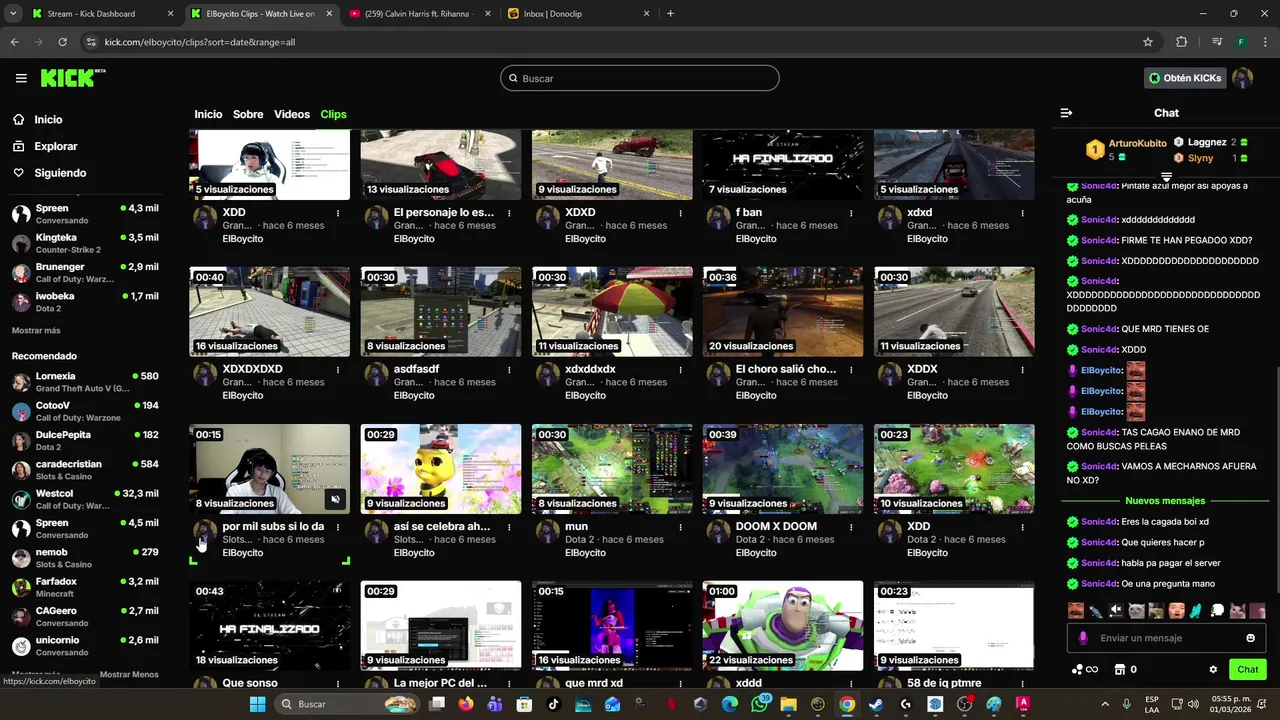Image resolution: width=1280 pixels, height=720 pixels.
Task: Click the Kick 'Buscar' search field
Action: coord(640,78)
